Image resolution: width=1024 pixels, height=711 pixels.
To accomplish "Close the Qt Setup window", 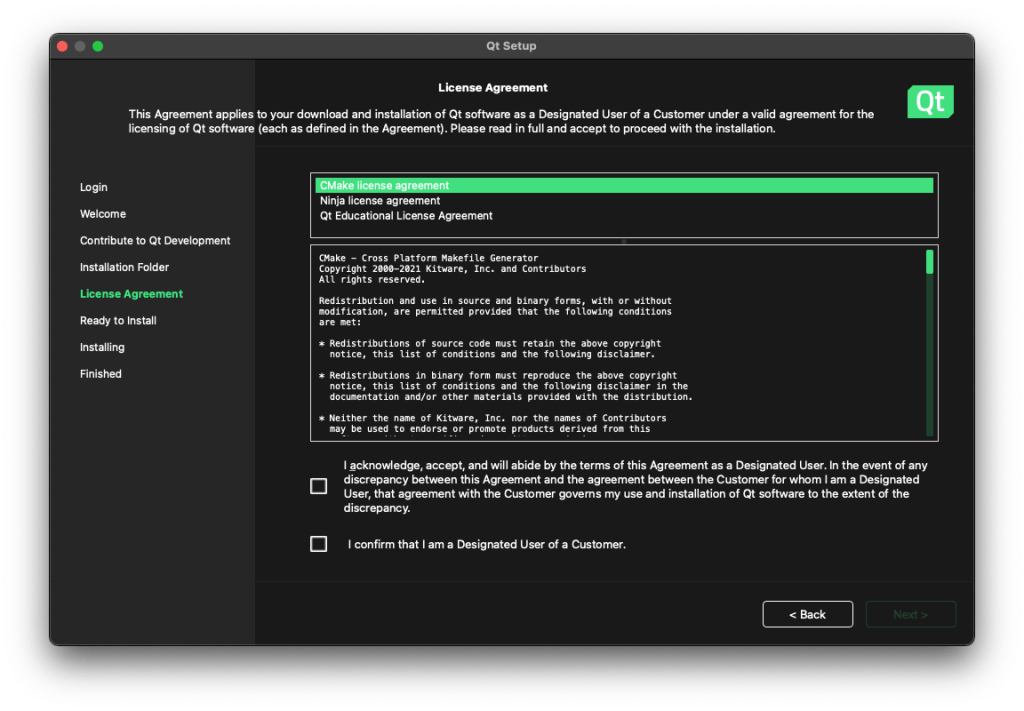I will 62,46.
